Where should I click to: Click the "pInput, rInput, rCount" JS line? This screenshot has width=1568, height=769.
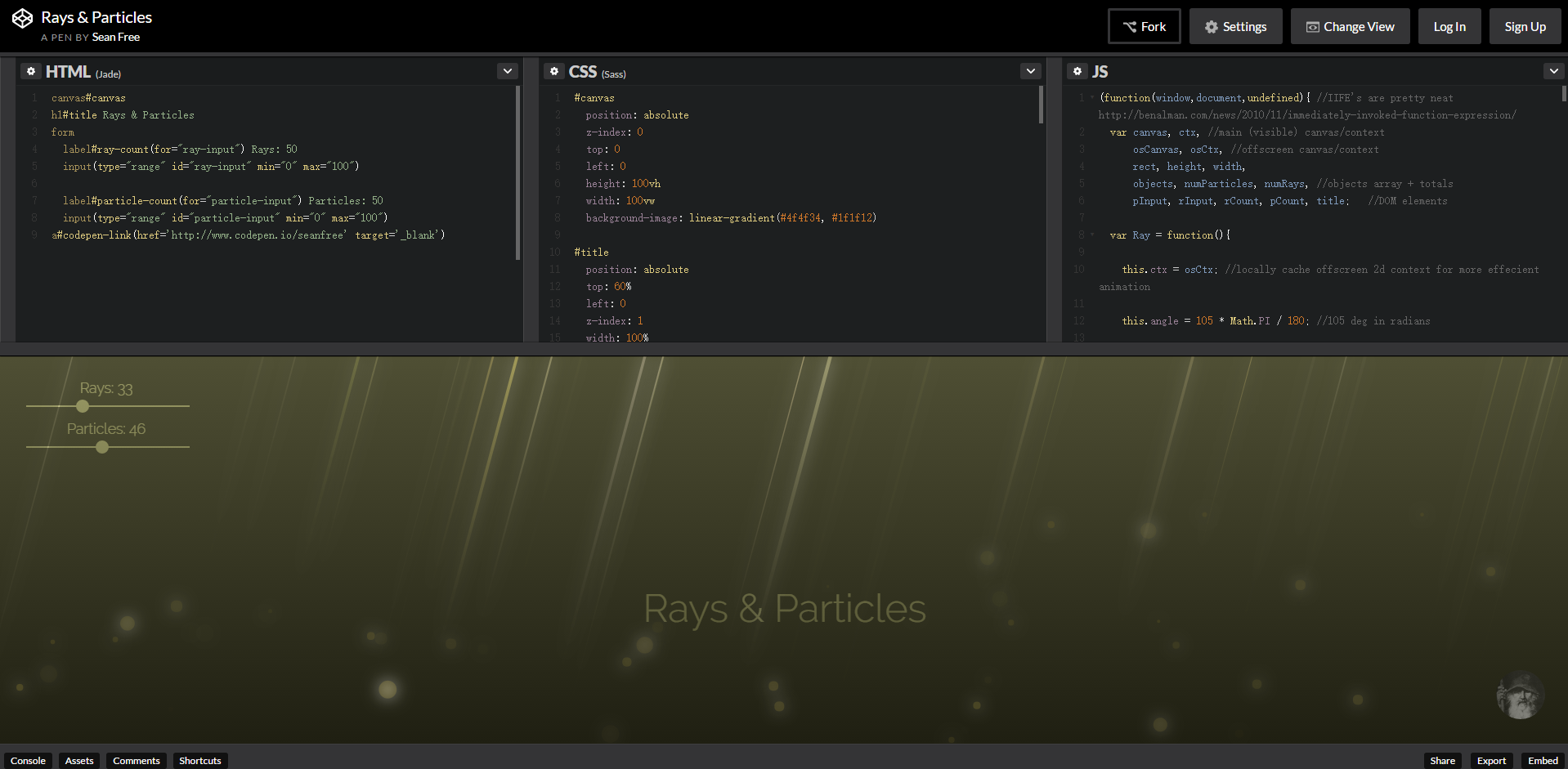coord(1290,201)
